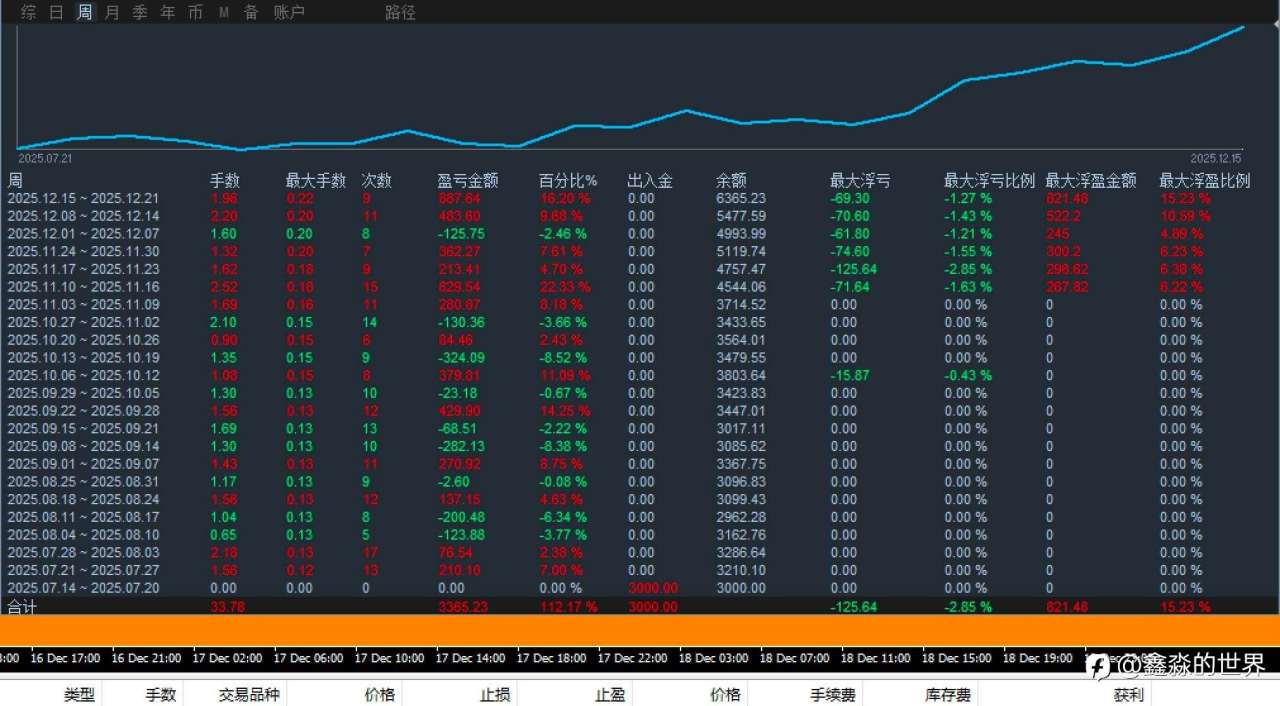Image resolution: width=1280 pixels, height=706 pixels.
Task: Select the week row 2025.09.01 ~ 2025.09.07
Action: (x=640, y=464)
